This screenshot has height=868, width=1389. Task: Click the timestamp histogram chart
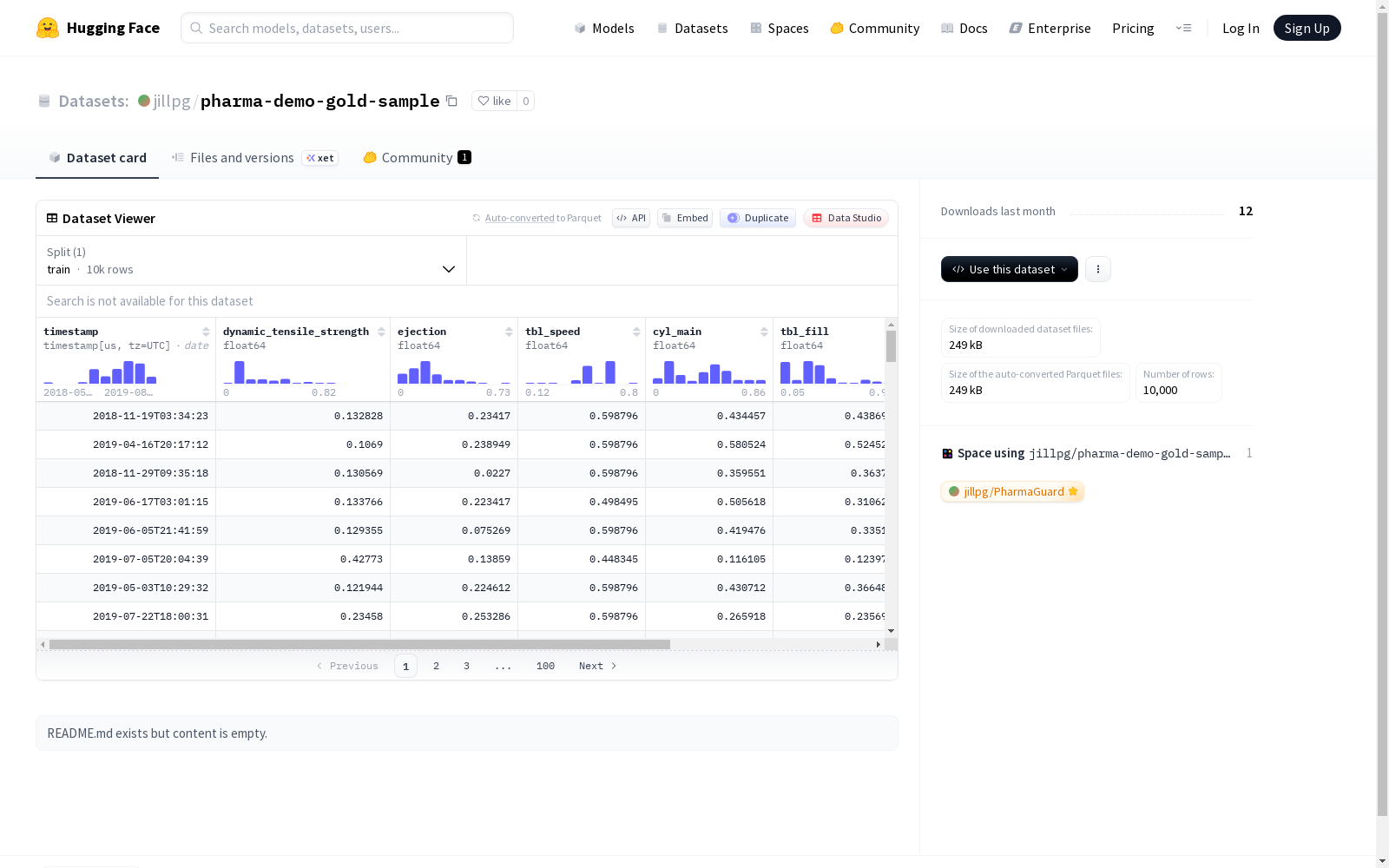coord(100,372)
